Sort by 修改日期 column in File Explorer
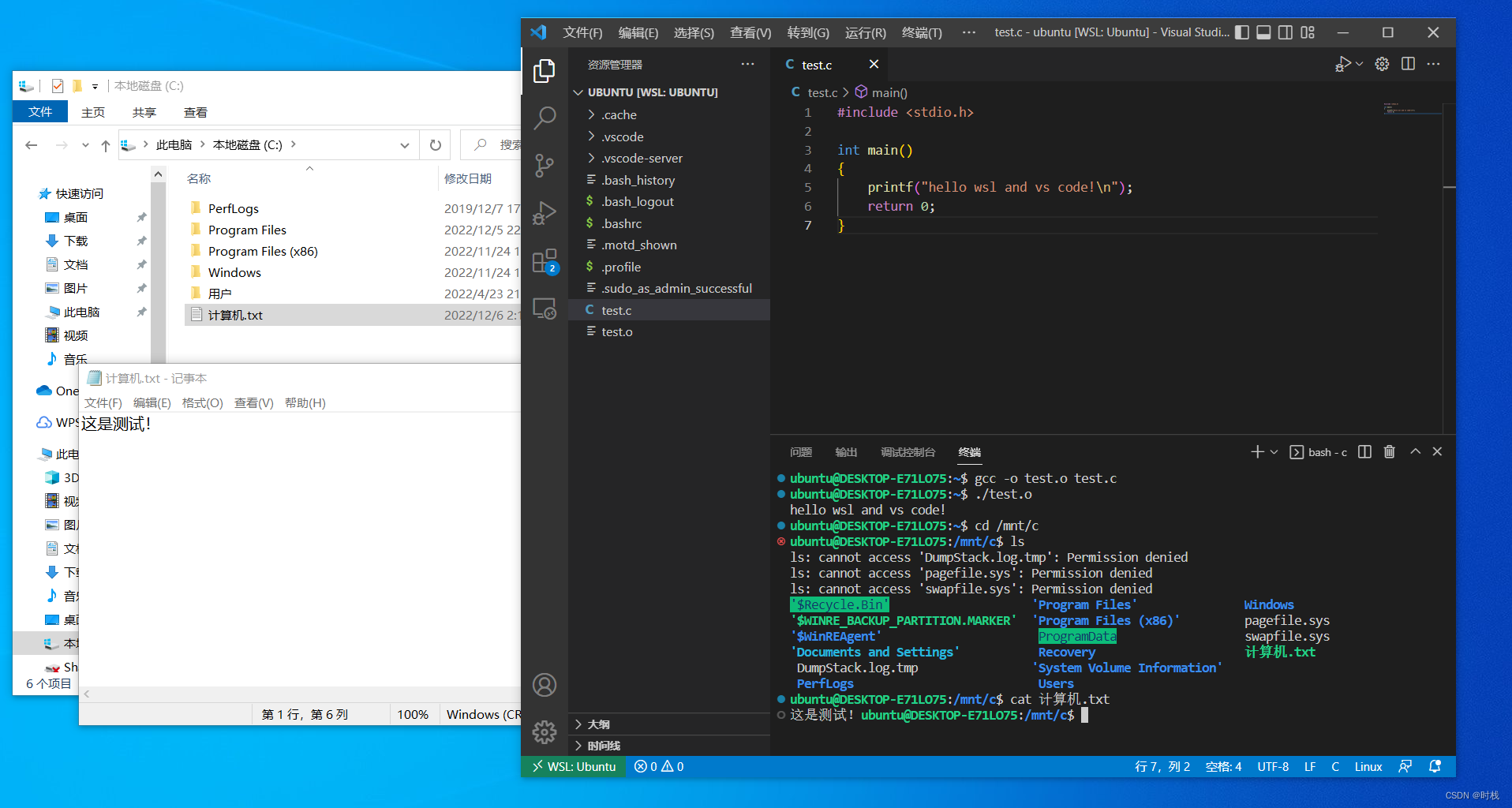The height and width of the screenshot is (808, 1512). 467,178
